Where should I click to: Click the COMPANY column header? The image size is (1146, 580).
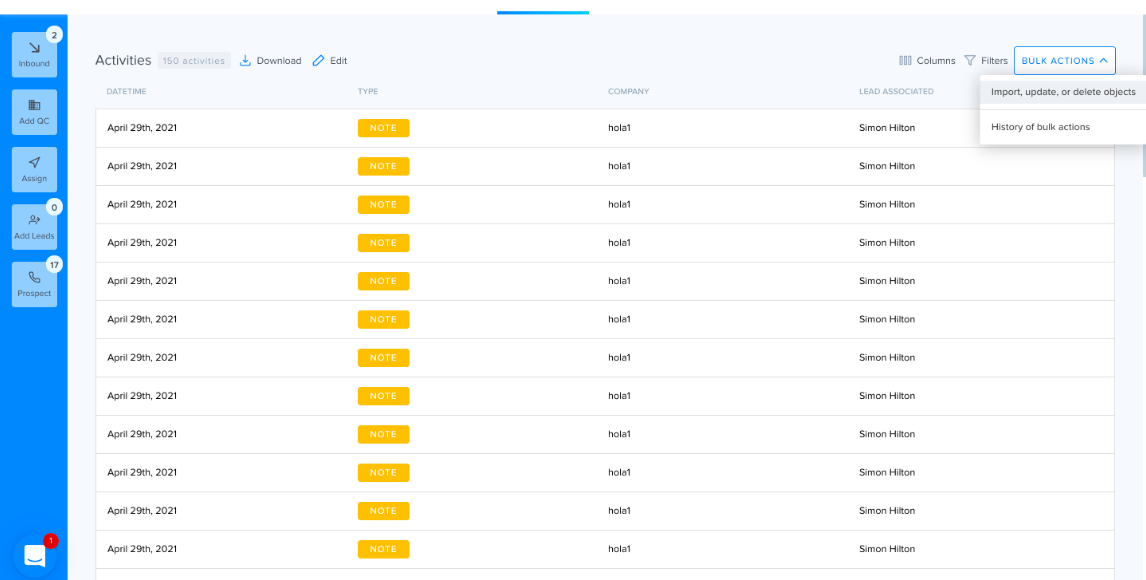click(x=629, y=91)
